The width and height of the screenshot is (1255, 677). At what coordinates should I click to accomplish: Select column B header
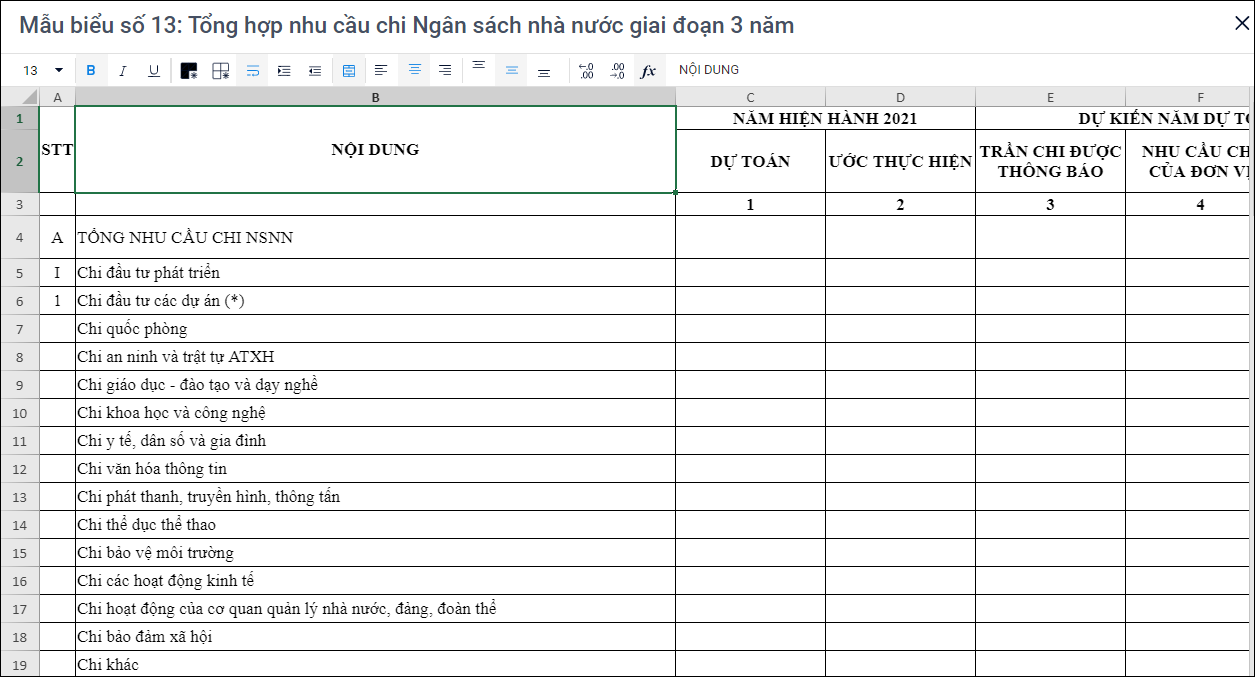click(x=375, y=97)
